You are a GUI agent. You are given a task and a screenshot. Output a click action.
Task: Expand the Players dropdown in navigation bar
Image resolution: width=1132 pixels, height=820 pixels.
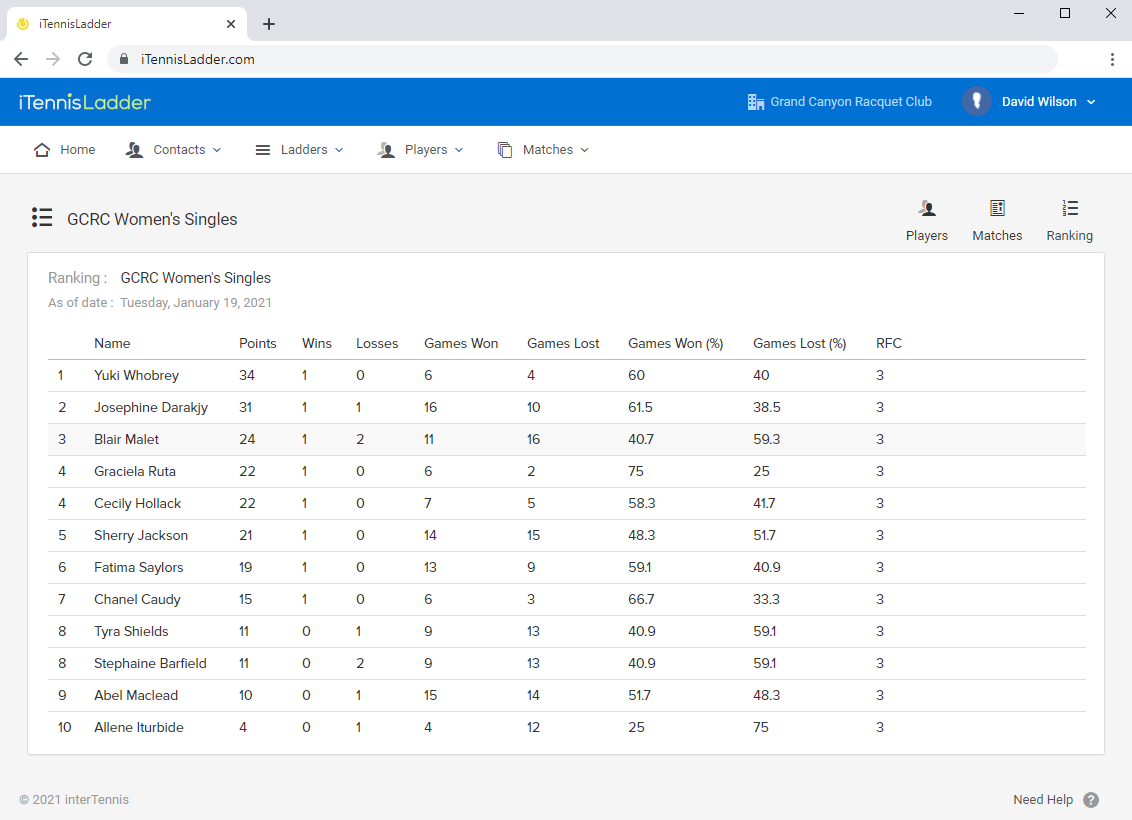coord(421,150)
